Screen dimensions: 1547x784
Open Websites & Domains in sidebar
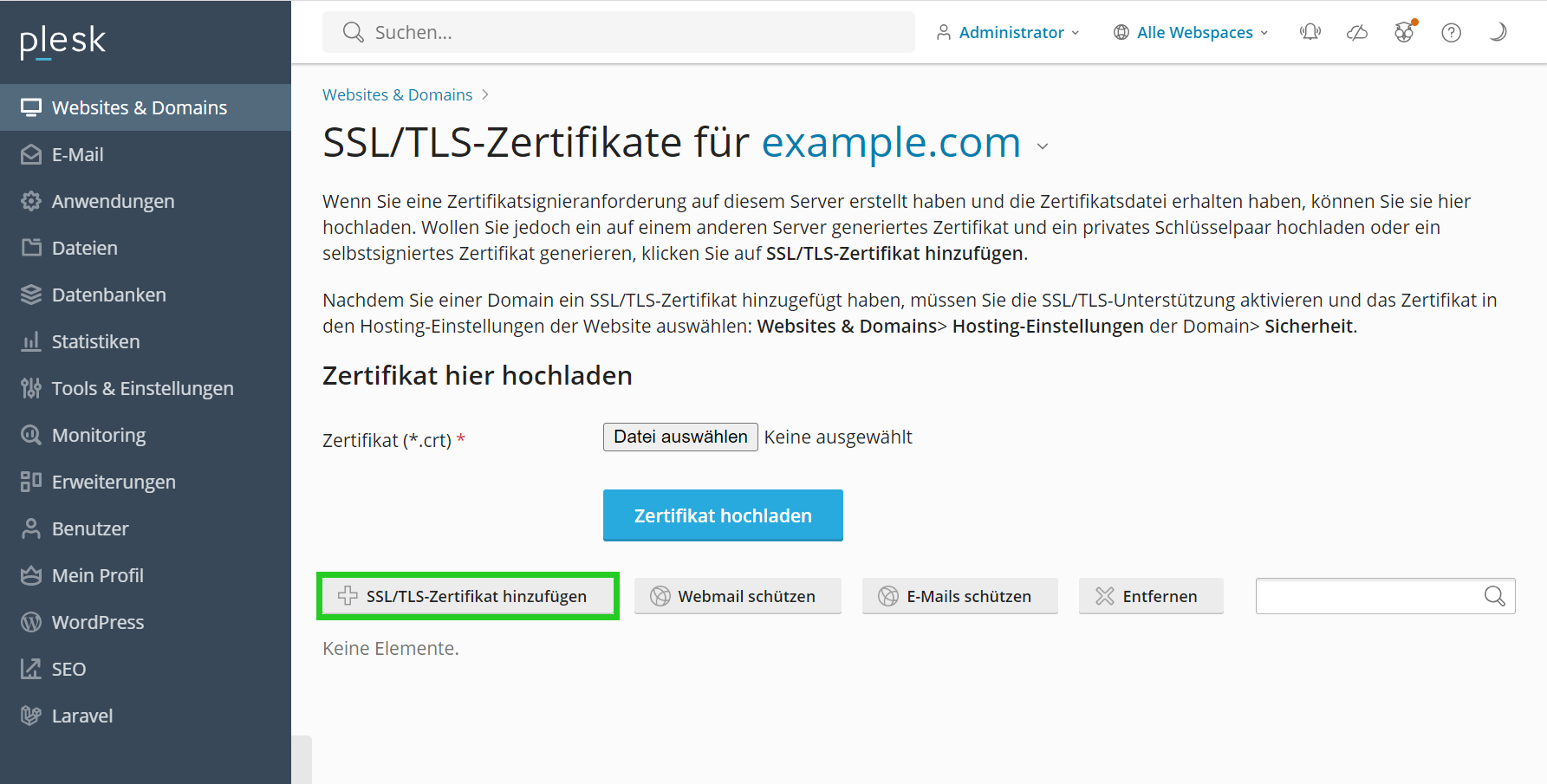[x=146, y=107]
